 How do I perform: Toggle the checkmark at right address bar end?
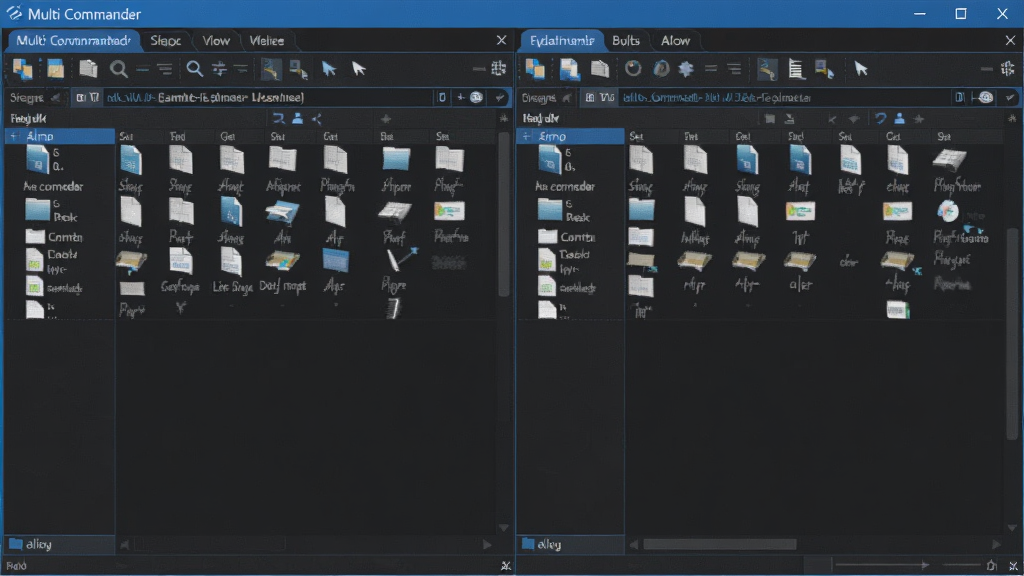pyautogui.click(x=1010, y=97)
